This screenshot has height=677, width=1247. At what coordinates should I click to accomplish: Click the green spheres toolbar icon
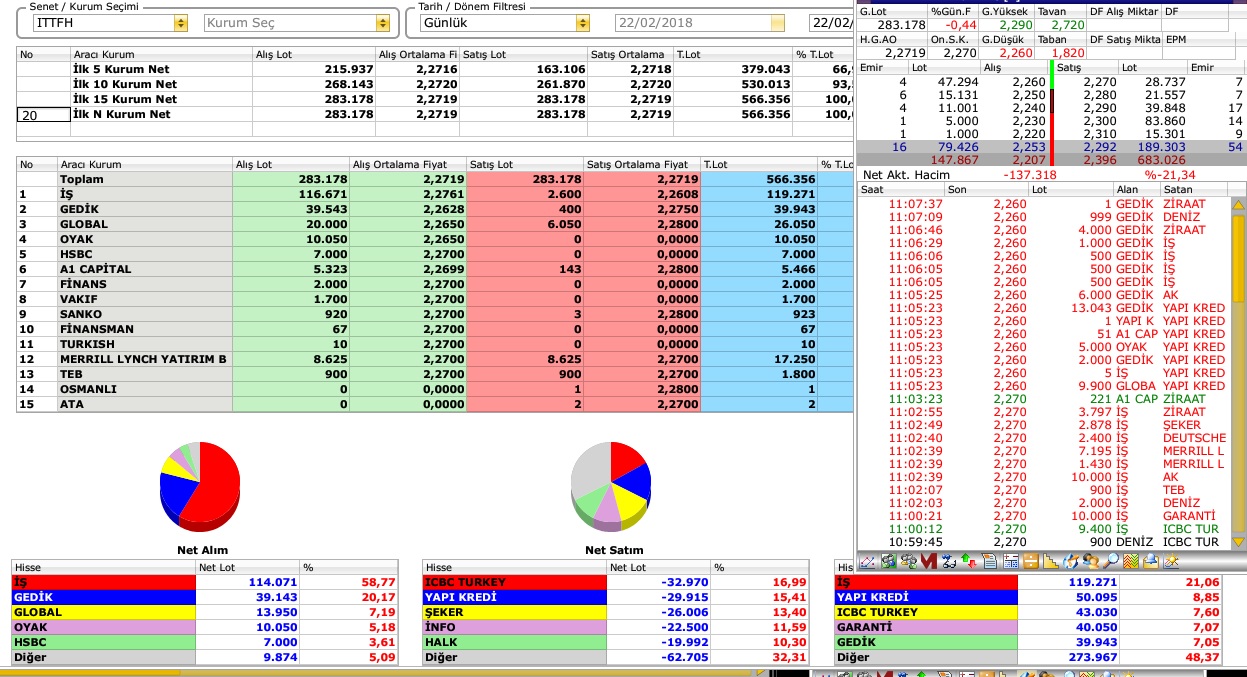pyautogui.click(x=888, y=562)
